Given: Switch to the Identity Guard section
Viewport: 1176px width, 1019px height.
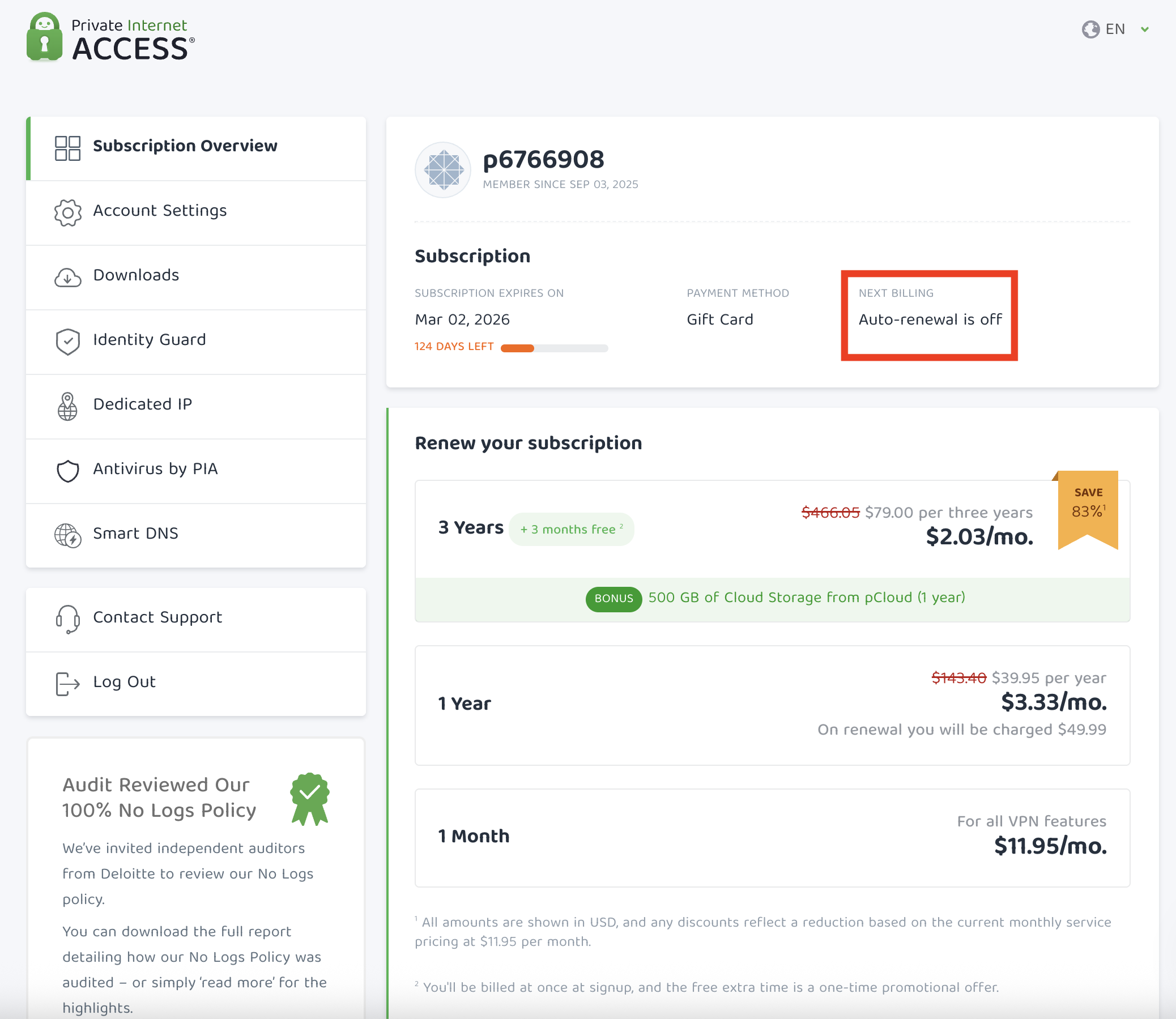Looking at the screenshot, I should point(150,340).
